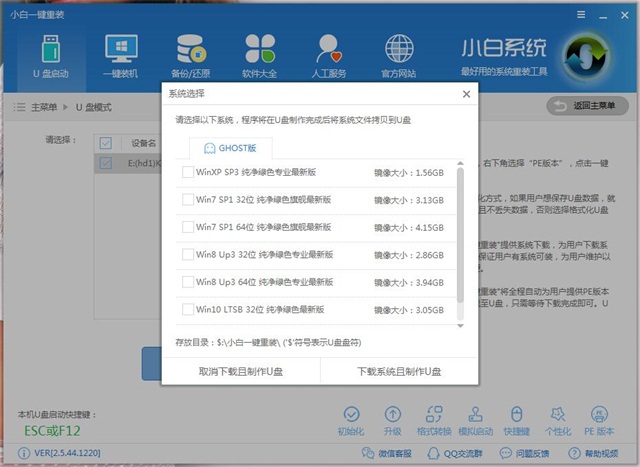Click the 小白系统 round logo
This screenshot has height=467, width=640.
pyautogui.click(x=586, y=57)
